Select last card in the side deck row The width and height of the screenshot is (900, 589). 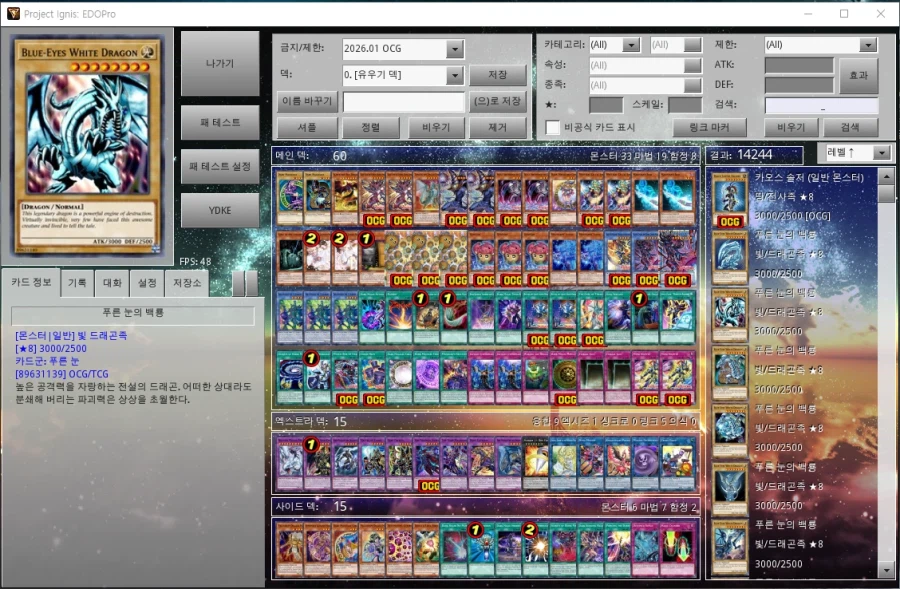pos(680,545)
